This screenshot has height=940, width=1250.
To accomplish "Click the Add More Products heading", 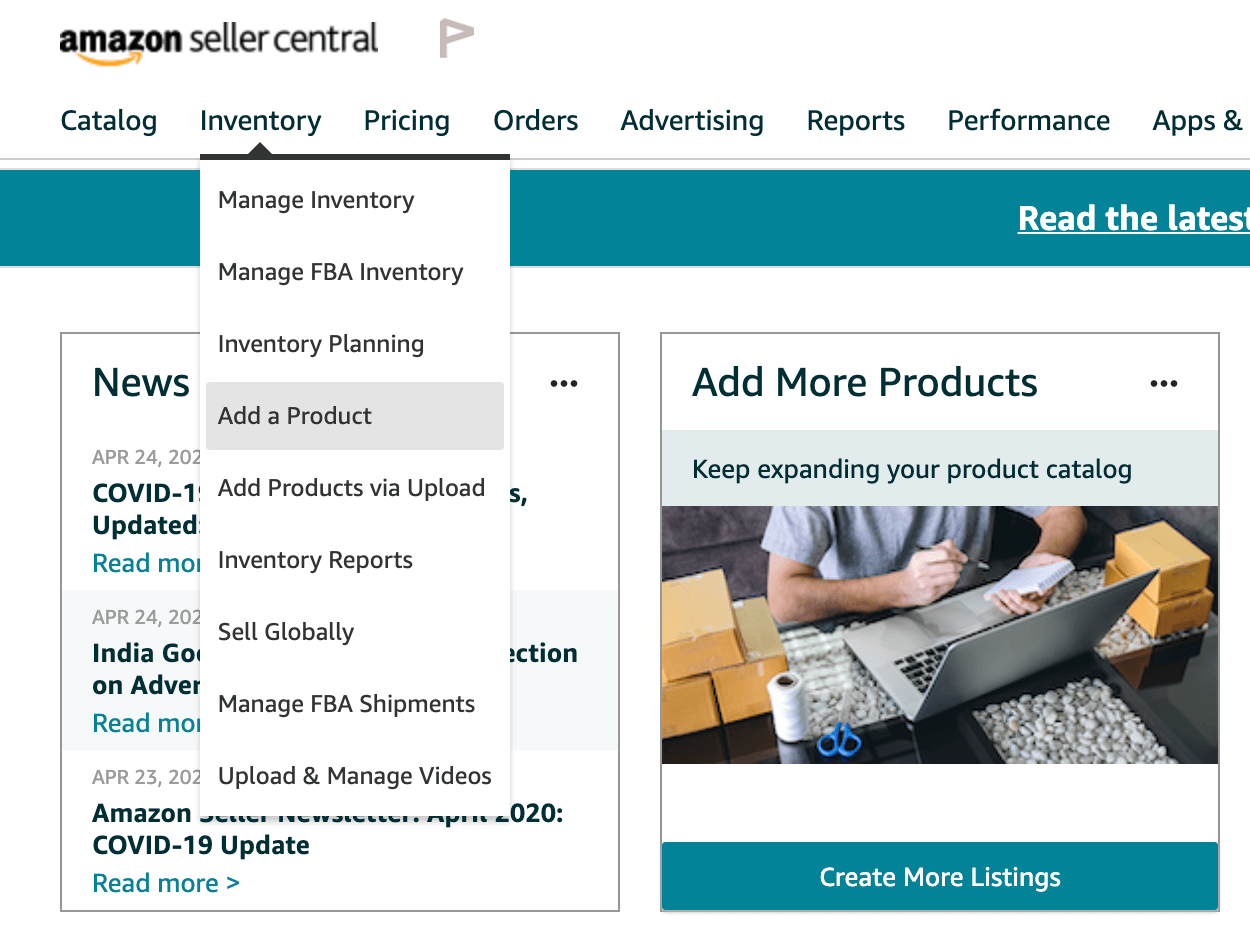I will tap(865, 383).
